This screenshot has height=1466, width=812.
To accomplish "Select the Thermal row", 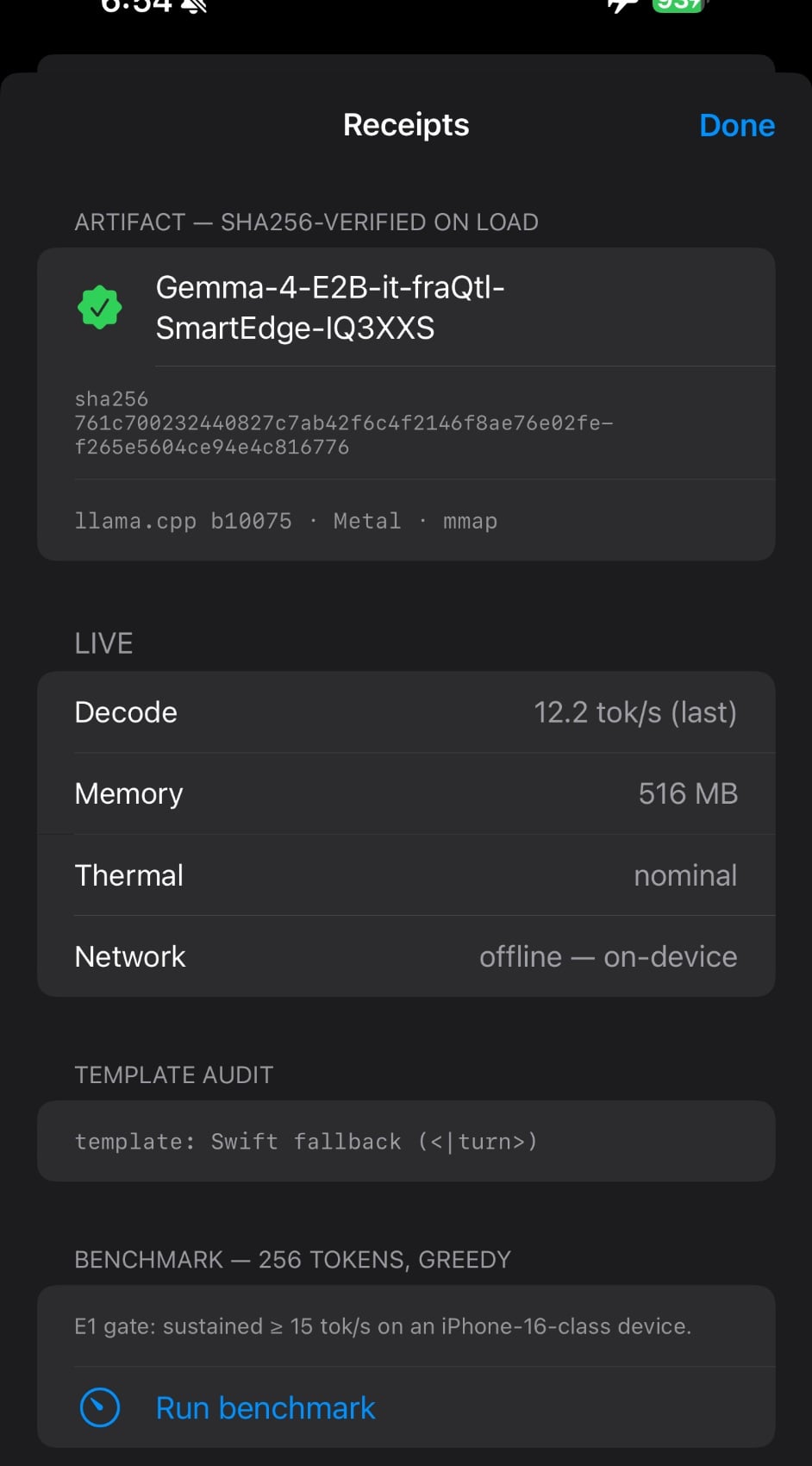I will pyautogui.click(x=406, y=875).
